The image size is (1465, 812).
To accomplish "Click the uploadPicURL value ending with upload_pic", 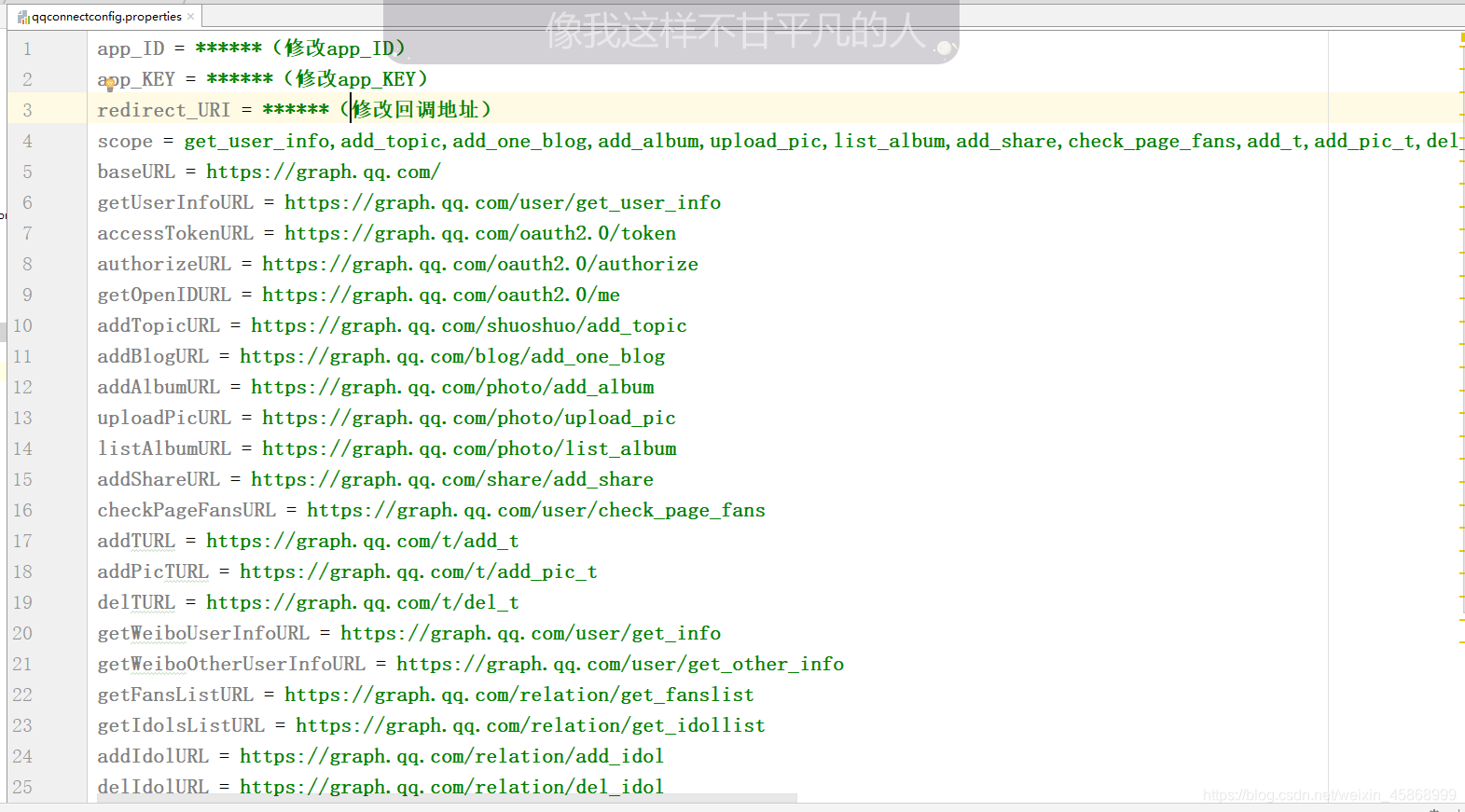I will coord(469,418).
